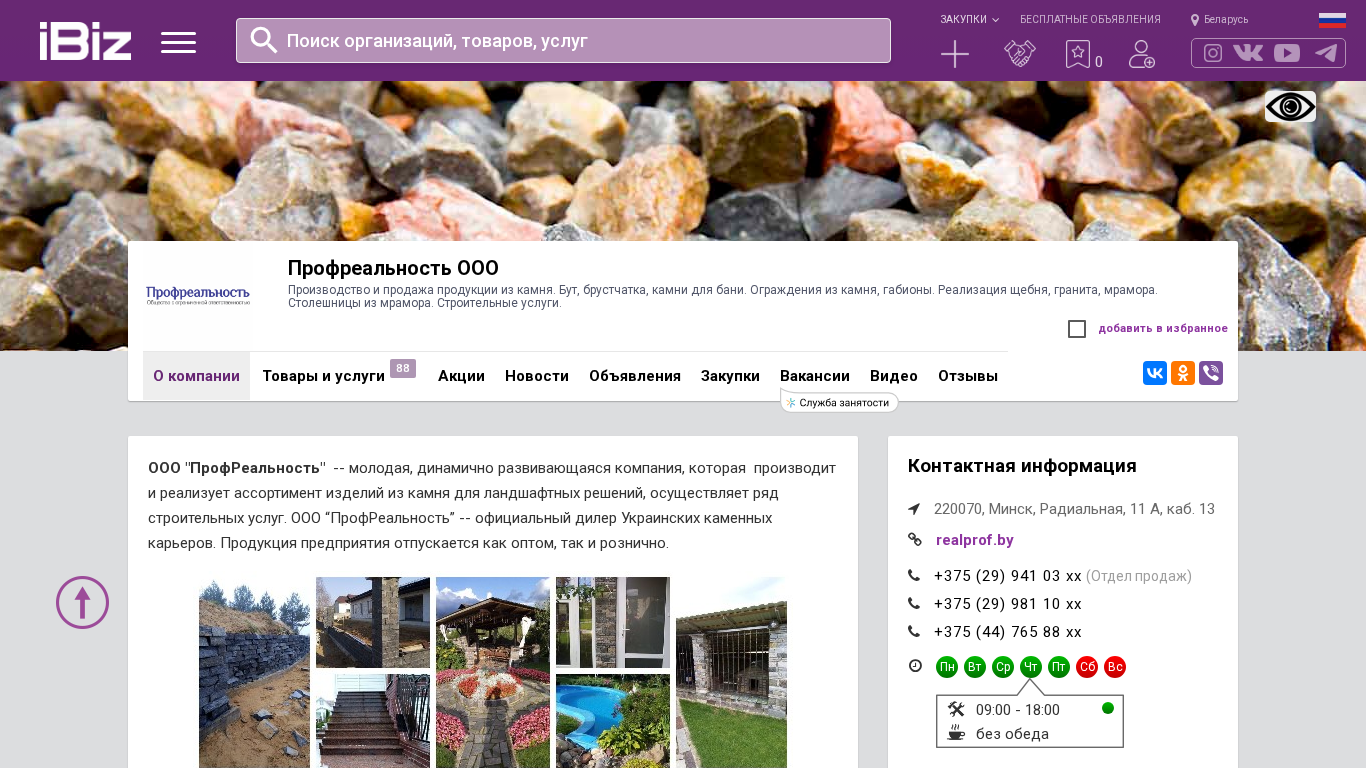Open the stone-clad window wall photo
This screenshot has height=768, width=1366.
point(613,622)
